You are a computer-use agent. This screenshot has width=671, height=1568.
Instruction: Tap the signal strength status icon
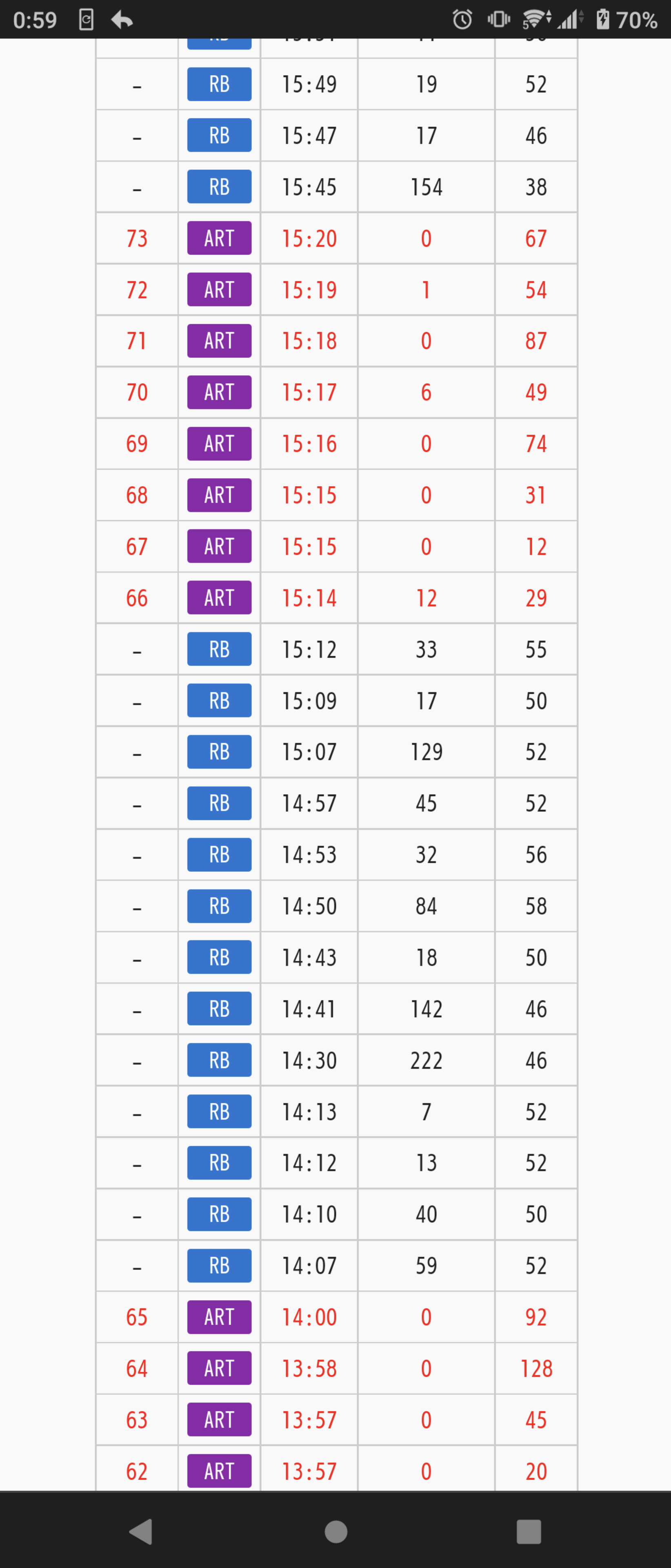point(569,20)
